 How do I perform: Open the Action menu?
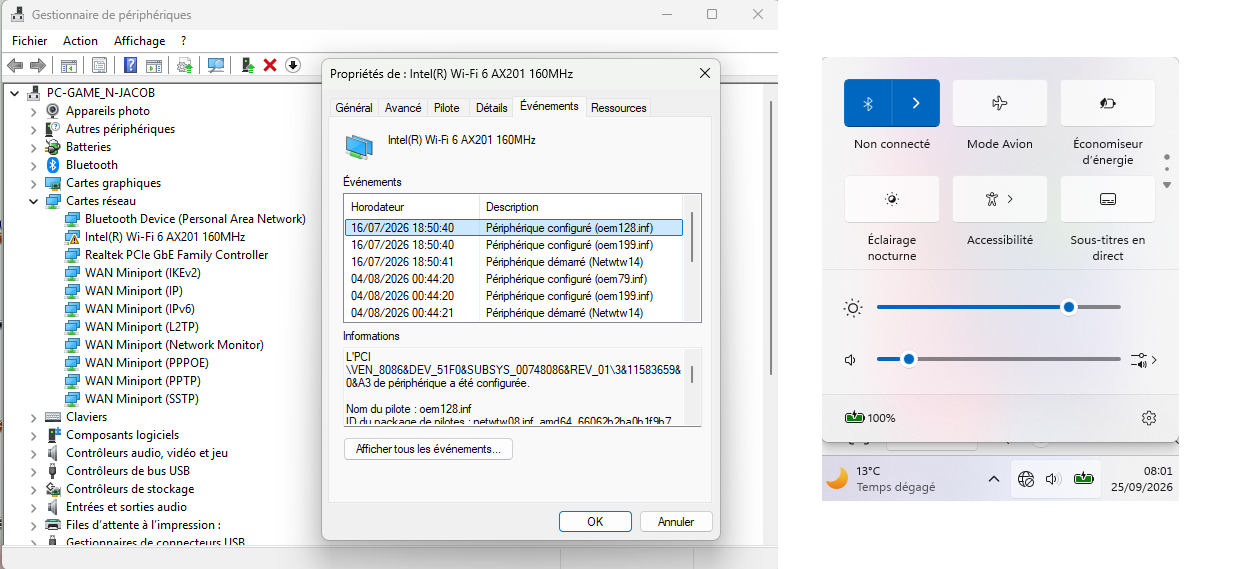click(81, 41)
